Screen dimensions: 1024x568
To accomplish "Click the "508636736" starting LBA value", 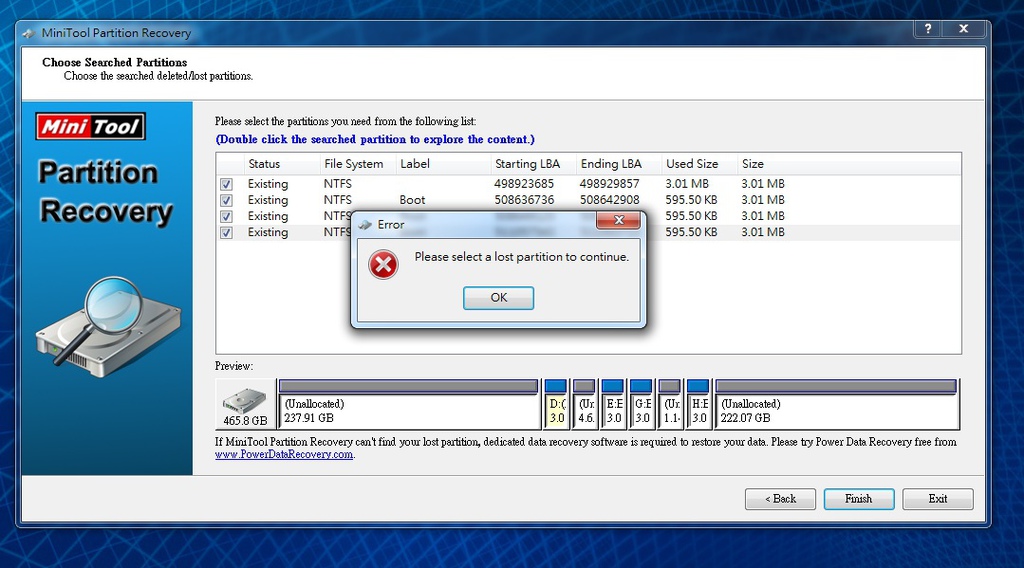I will [524, 200].
